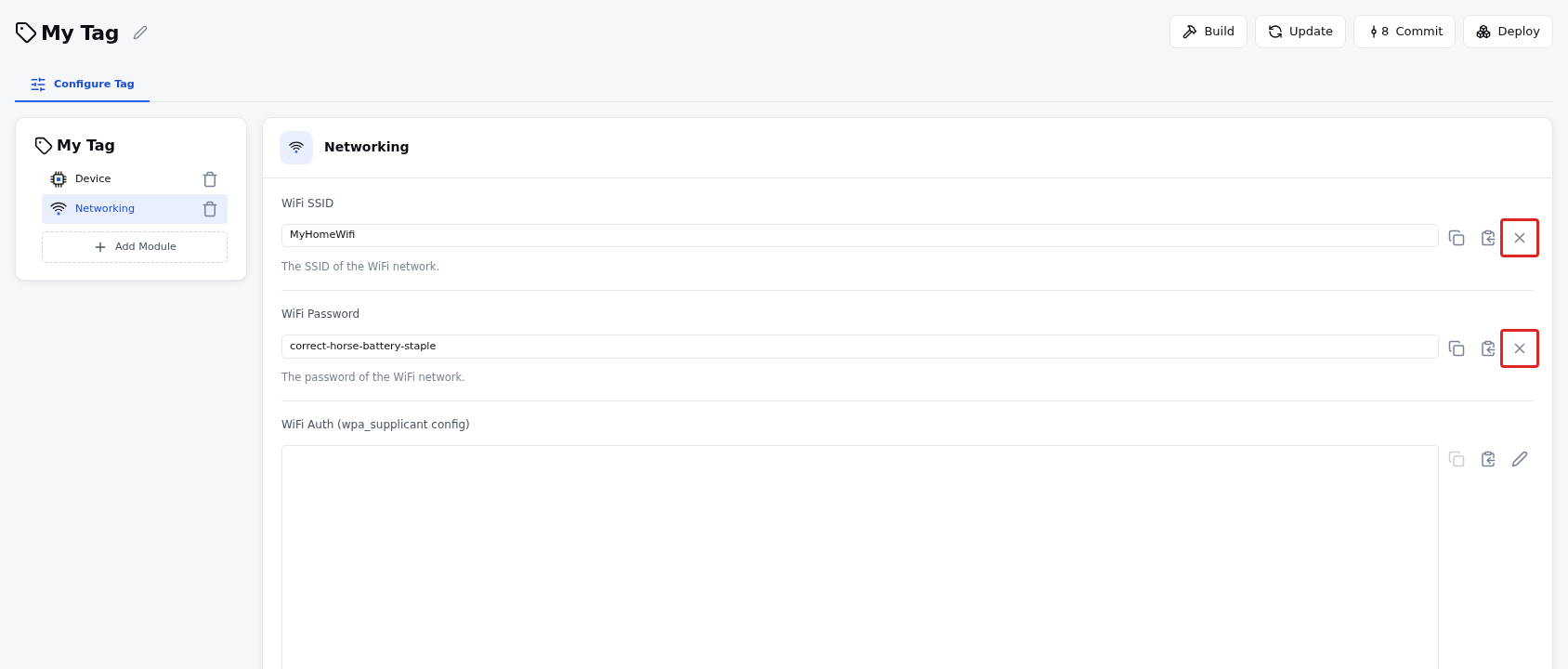The image size is (1568, 669).
Task: Click the Update button
Action: (x=1300, y=32)
